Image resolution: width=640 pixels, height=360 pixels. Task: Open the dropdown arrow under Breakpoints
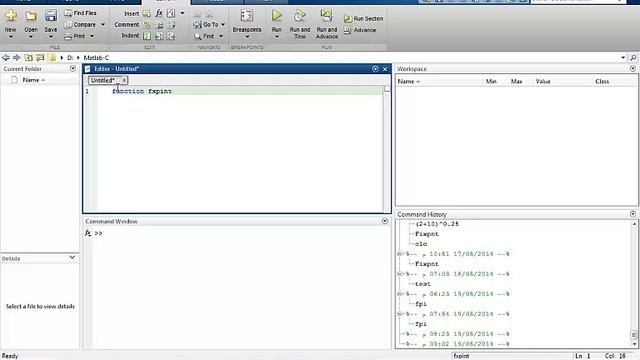247,37
